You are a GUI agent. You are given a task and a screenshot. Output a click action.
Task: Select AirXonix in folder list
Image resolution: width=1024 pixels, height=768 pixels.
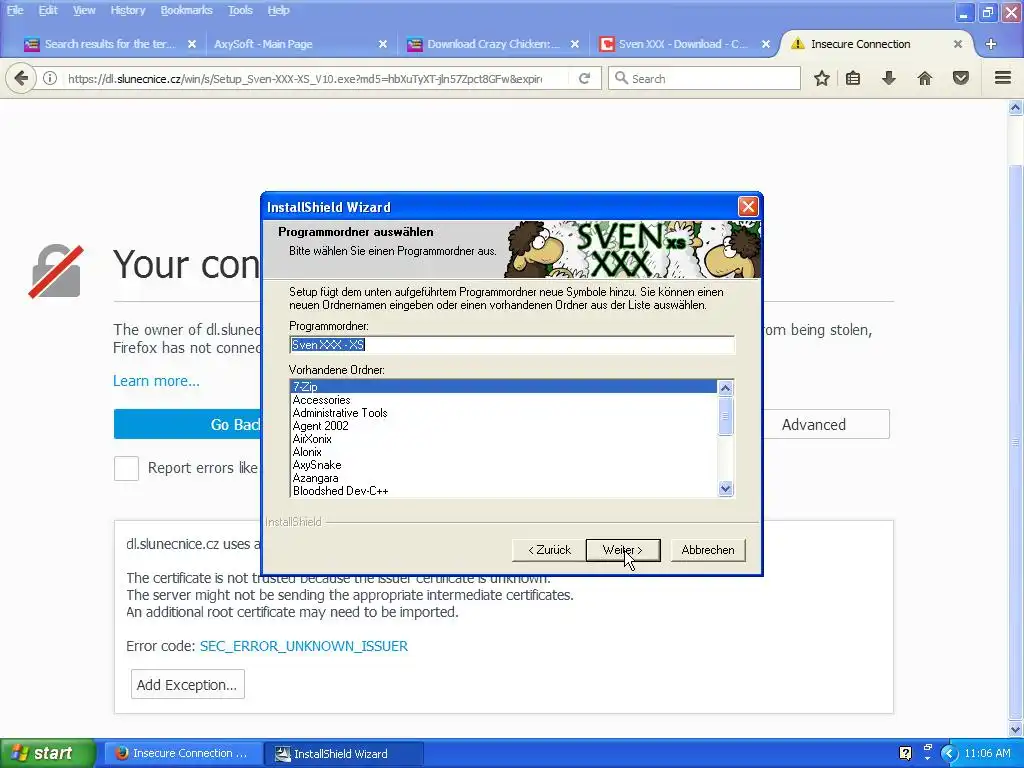503,439
